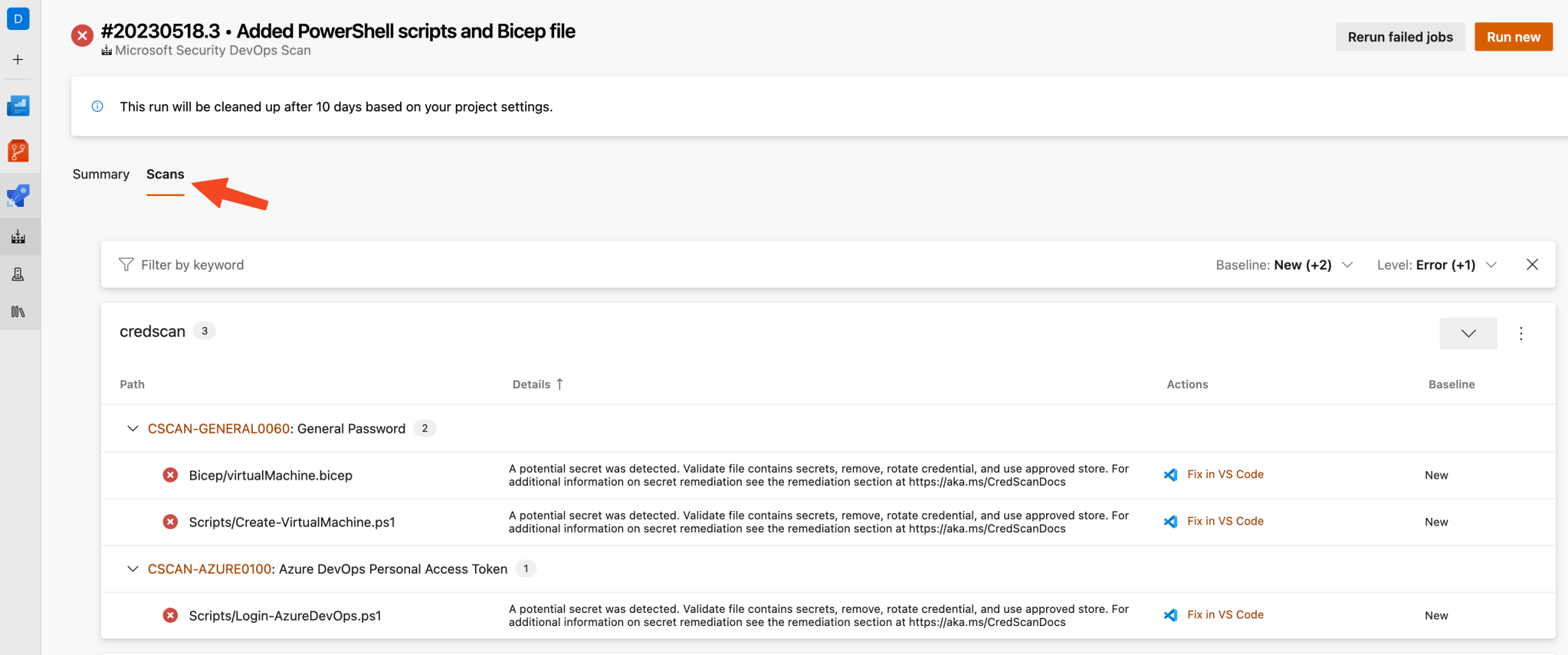Click VS Code icon in virtualMachine.bicep row
This screenshot has width=1568, height=655.
(1170, 475)
